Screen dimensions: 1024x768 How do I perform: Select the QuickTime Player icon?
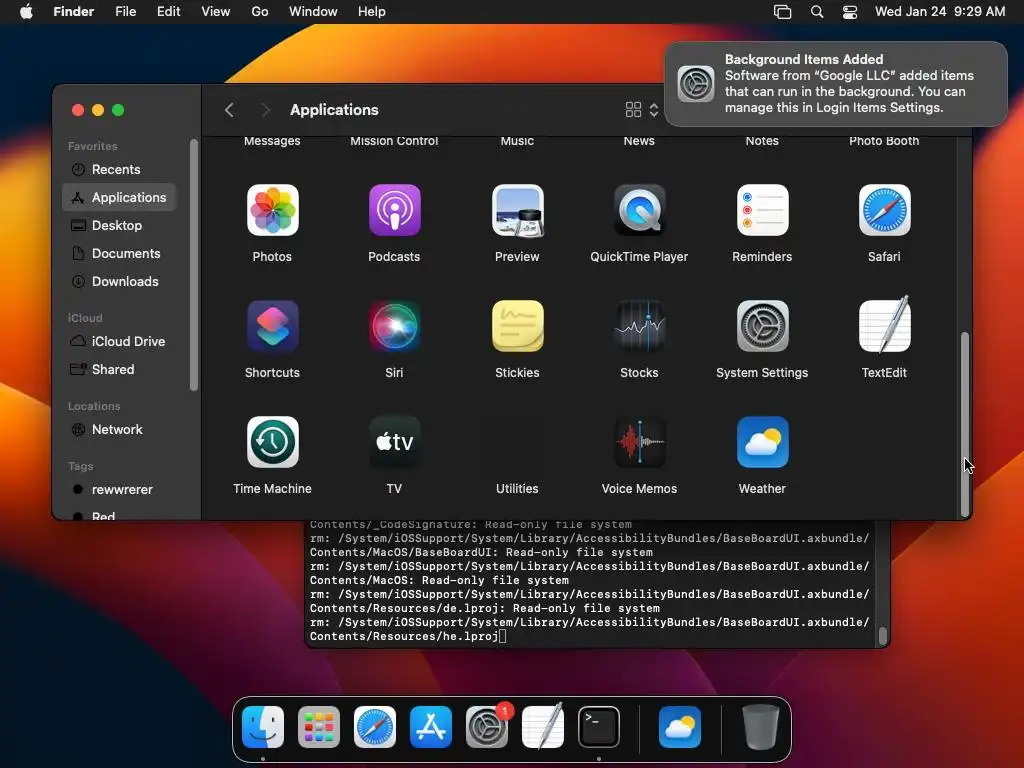pyautogui.click(x=639, y=210)
